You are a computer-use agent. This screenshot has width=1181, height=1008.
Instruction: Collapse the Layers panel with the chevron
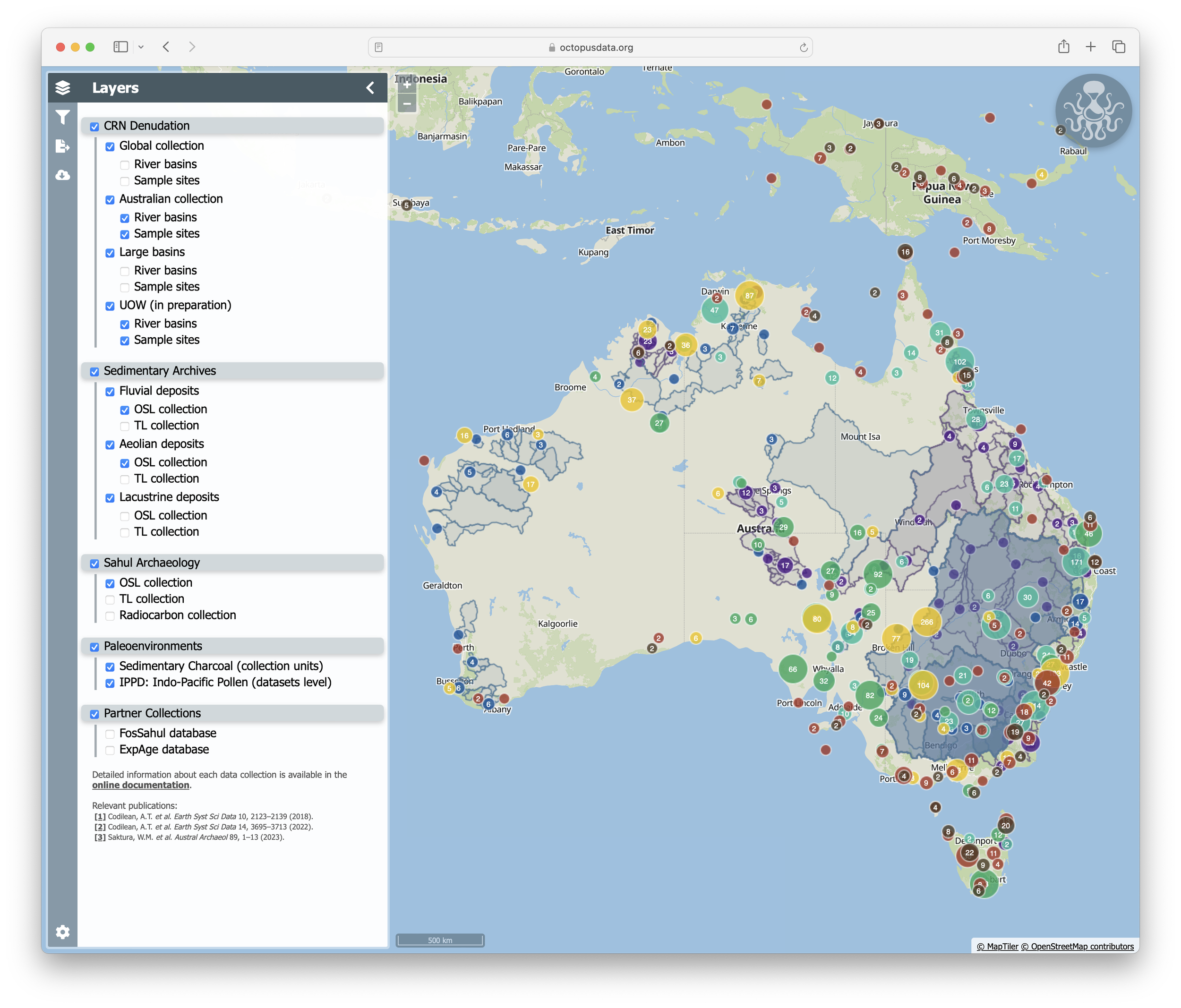tap(370, 88)
